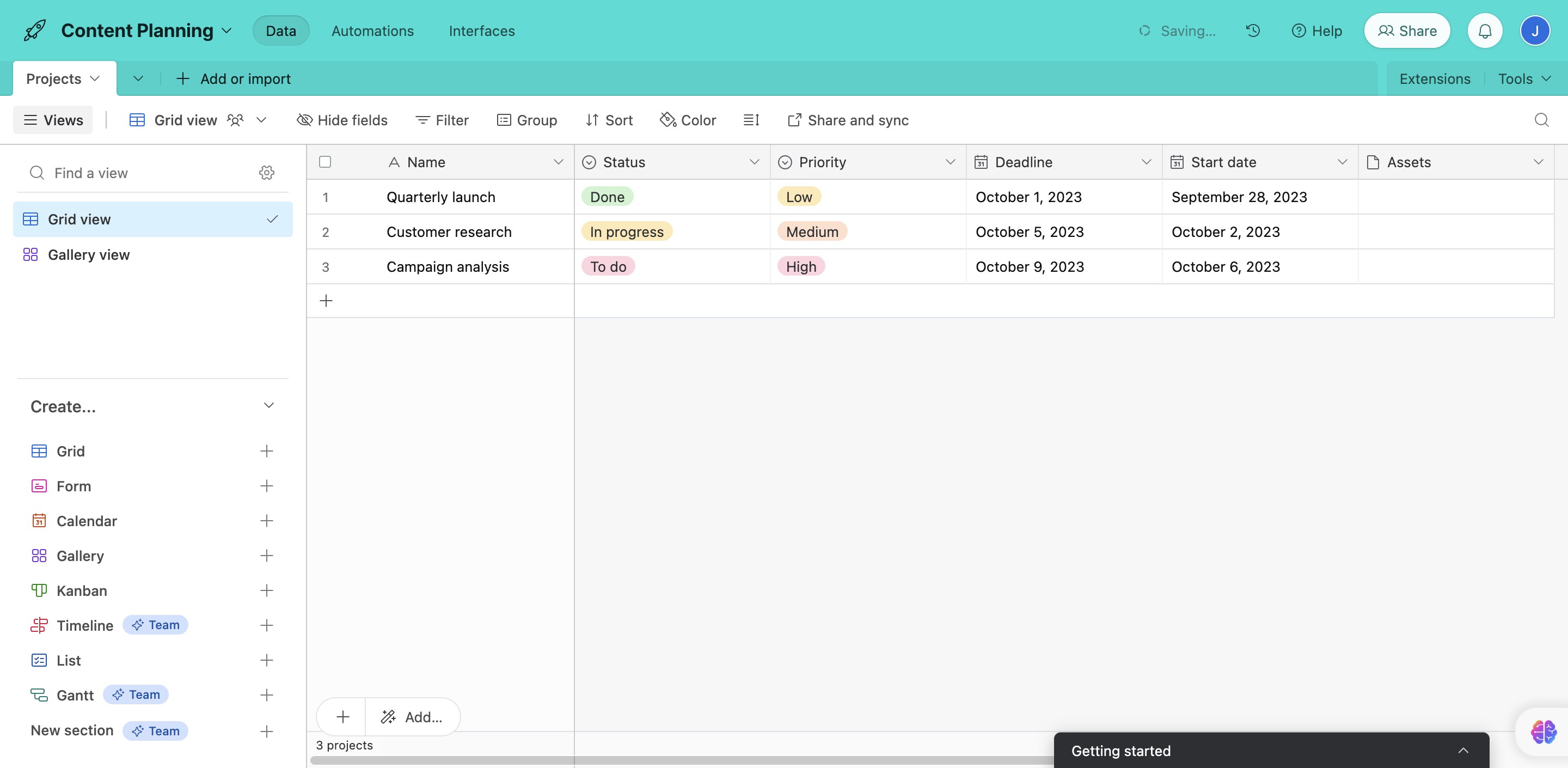Open Status column dropdown arrow
Viewport: 1568px width, 768px height.
coord(754,162)
